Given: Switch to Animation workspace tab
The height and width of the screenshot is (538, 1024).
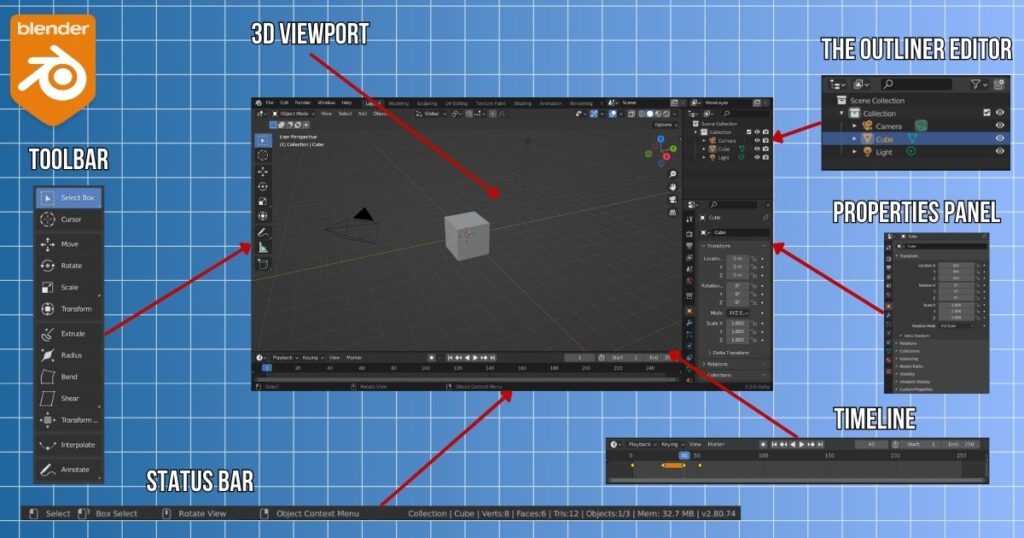Looking at the screenshot, I should point(551,103).
